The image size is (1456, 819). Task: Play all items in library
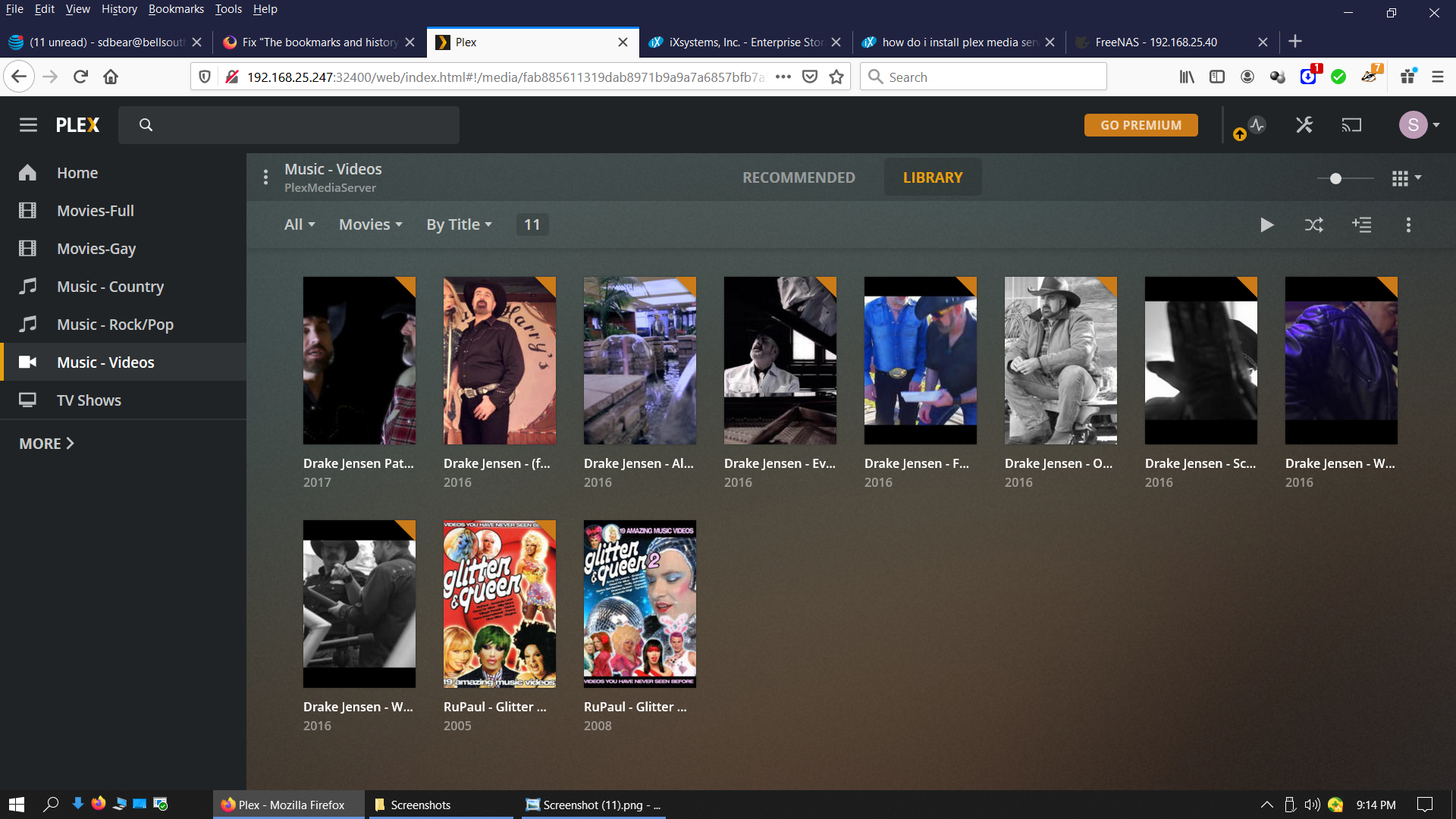[x=1266, y=224]
